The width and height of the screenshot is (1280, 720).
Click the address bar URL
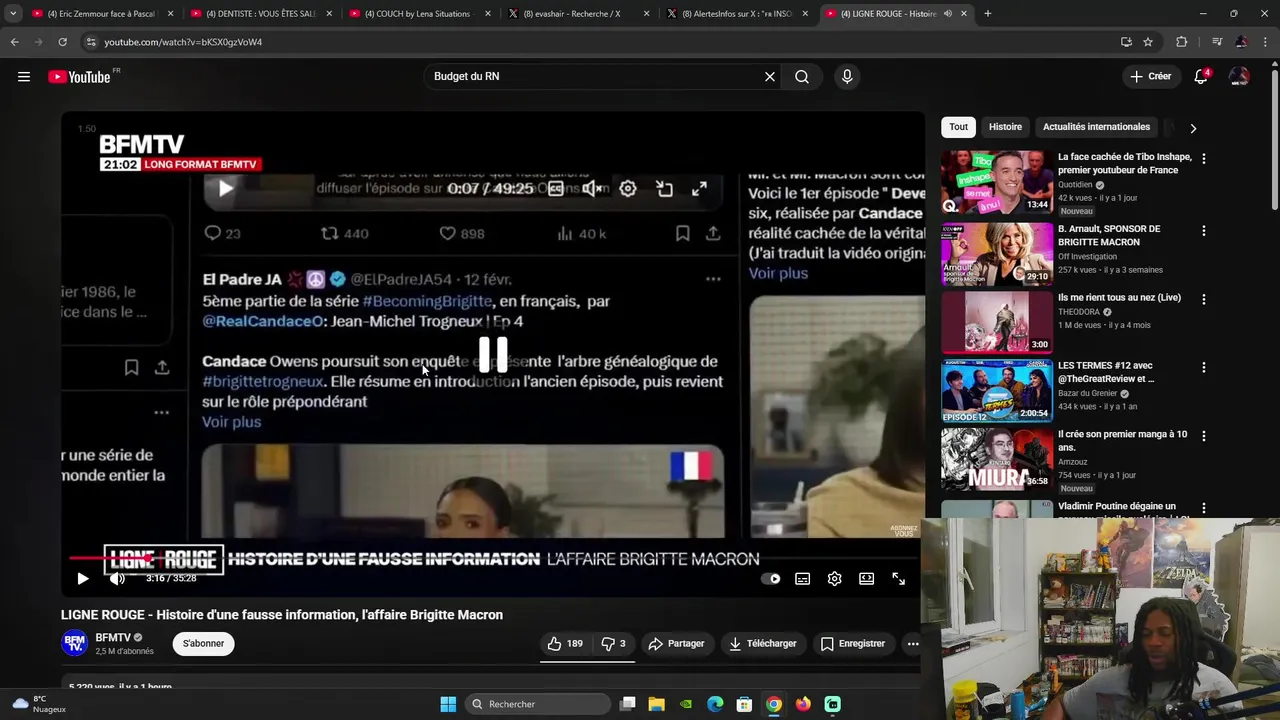point(183,42)
